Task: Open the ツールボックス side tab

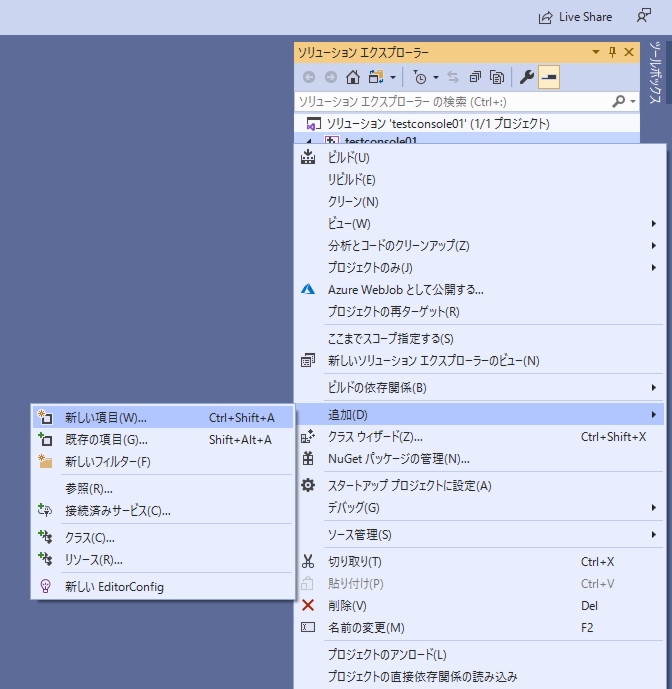Action: click(655, 73)
